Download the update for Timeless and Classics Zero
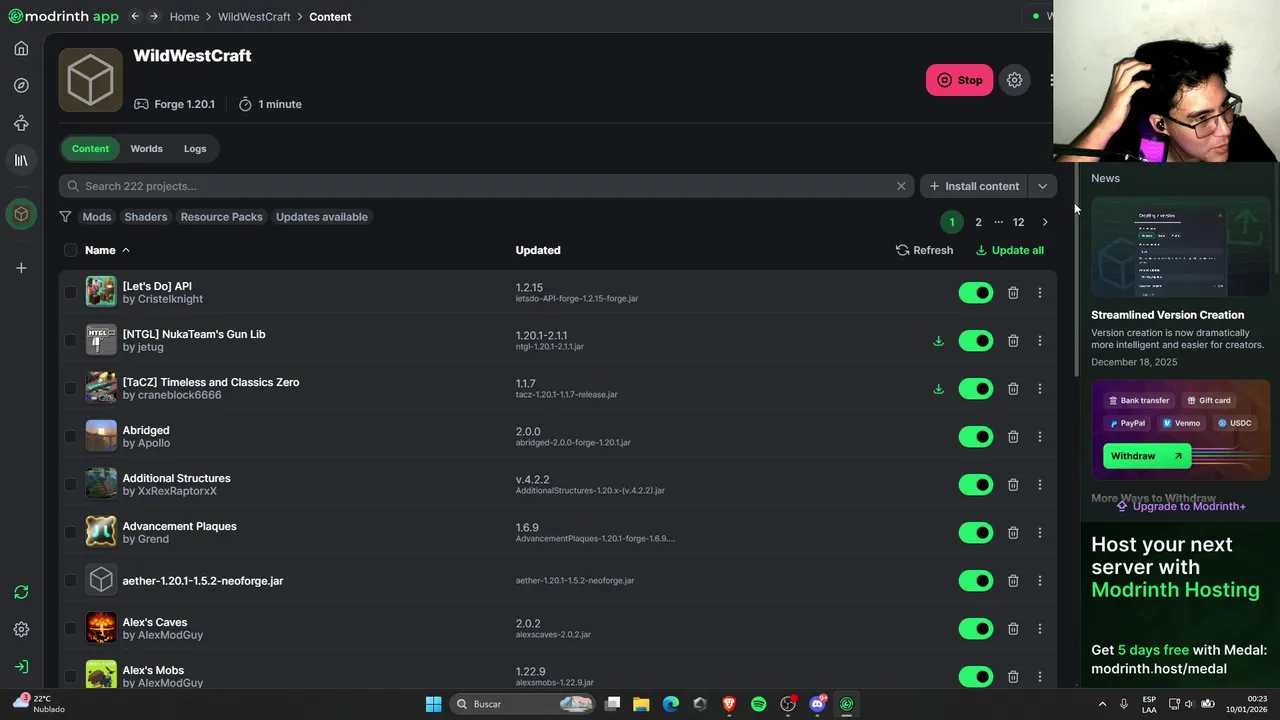The width and height of the screenshot is (1280, 720). pyautogui.click(x=938, y=389)
